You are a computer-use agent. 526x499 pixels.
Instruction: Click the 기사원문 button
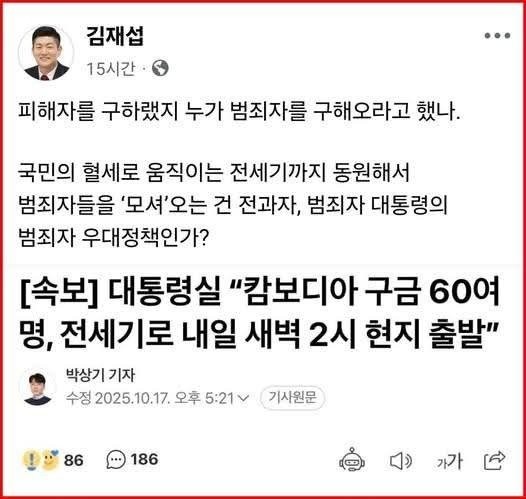coord(293,398)
